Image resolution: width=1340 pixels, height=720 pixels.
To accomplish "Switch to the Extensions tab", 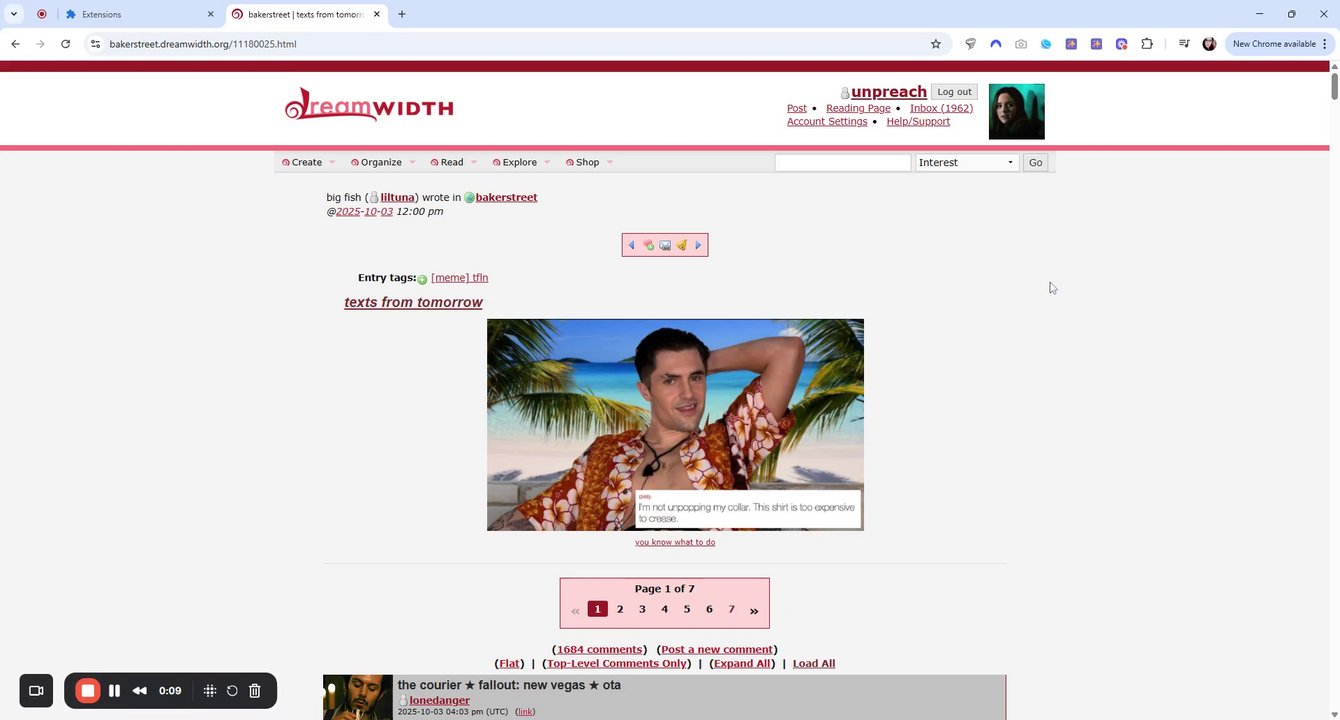I will (140, 14).
